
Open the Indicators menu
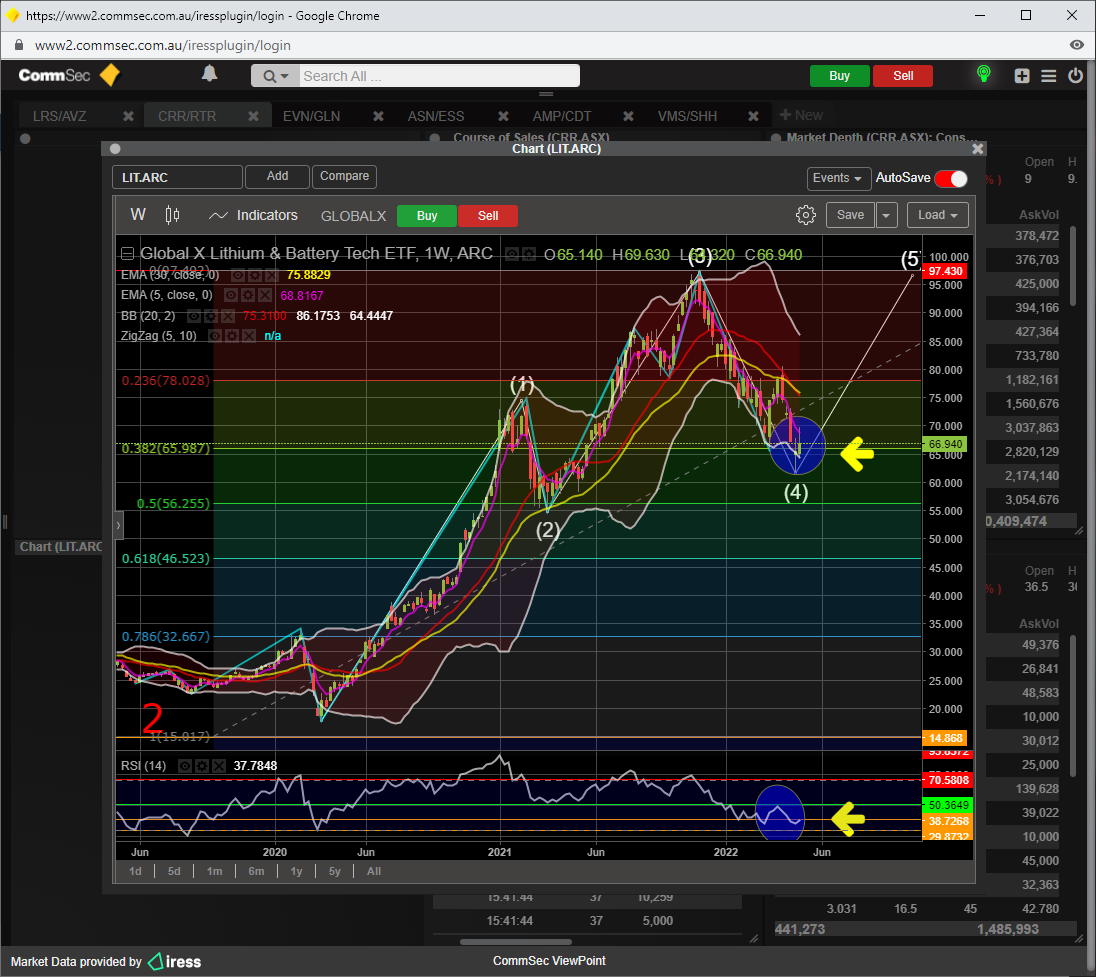coord(254,215)
